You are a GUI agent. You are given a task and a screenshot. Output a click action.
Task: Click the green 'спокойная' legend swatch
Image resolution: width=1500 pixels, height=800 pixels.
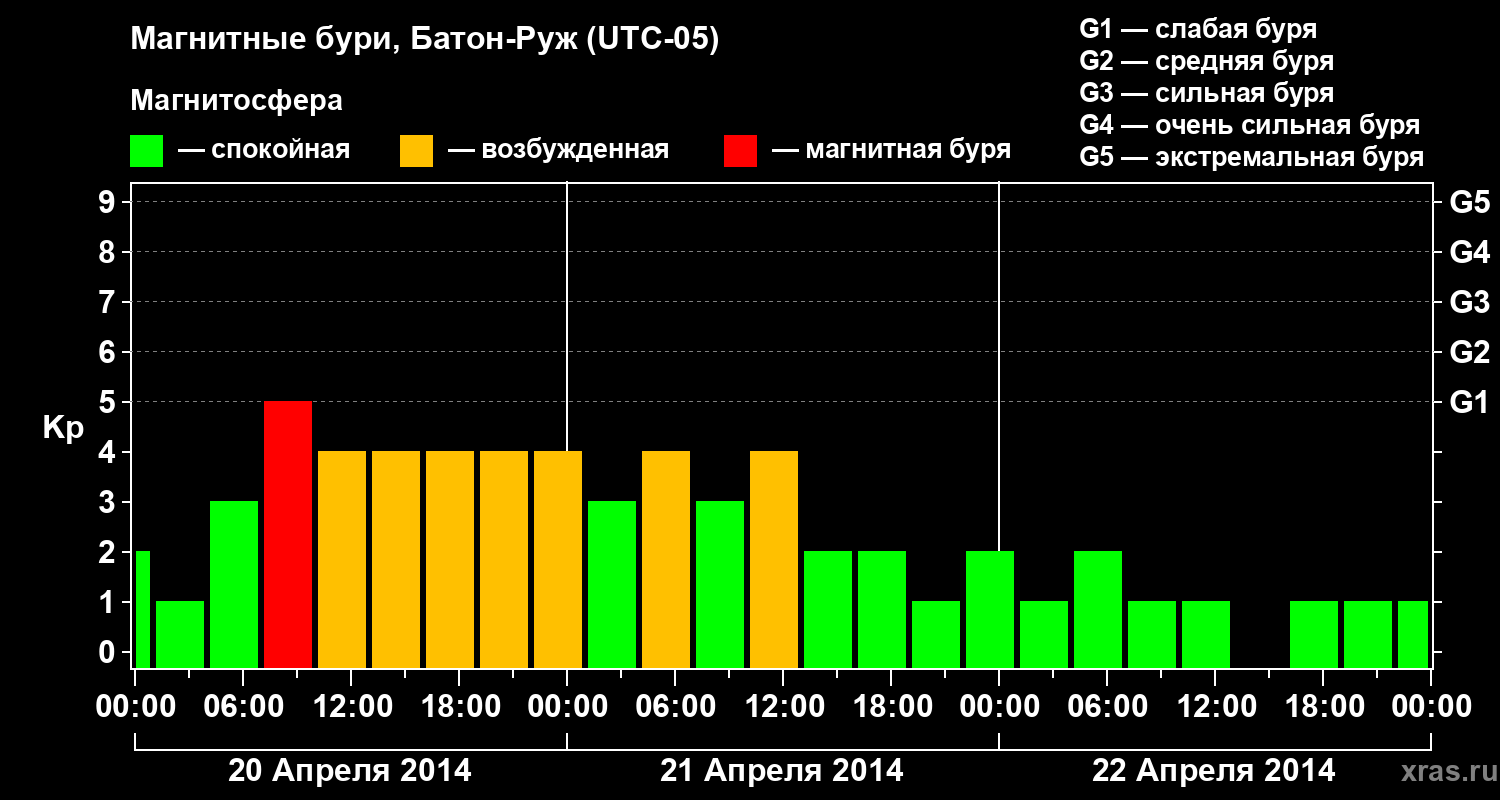(x=146, y=151)
